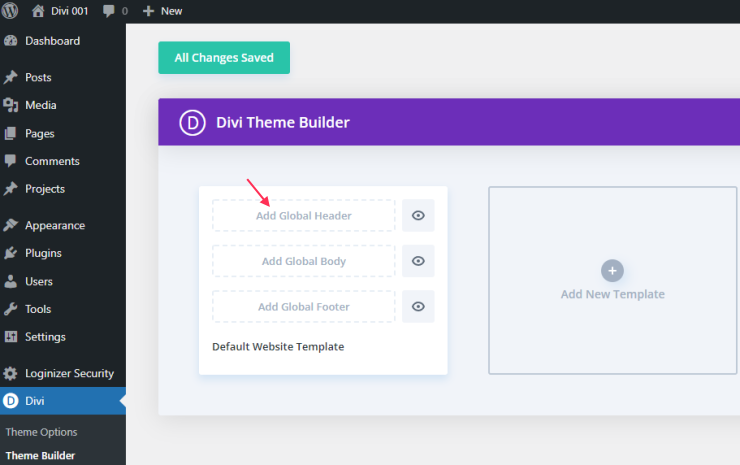Click the Divi Theme Builder header logo
Image resolution: width=740 pixels, height=465 pixels.
click(x=193, y=123)
